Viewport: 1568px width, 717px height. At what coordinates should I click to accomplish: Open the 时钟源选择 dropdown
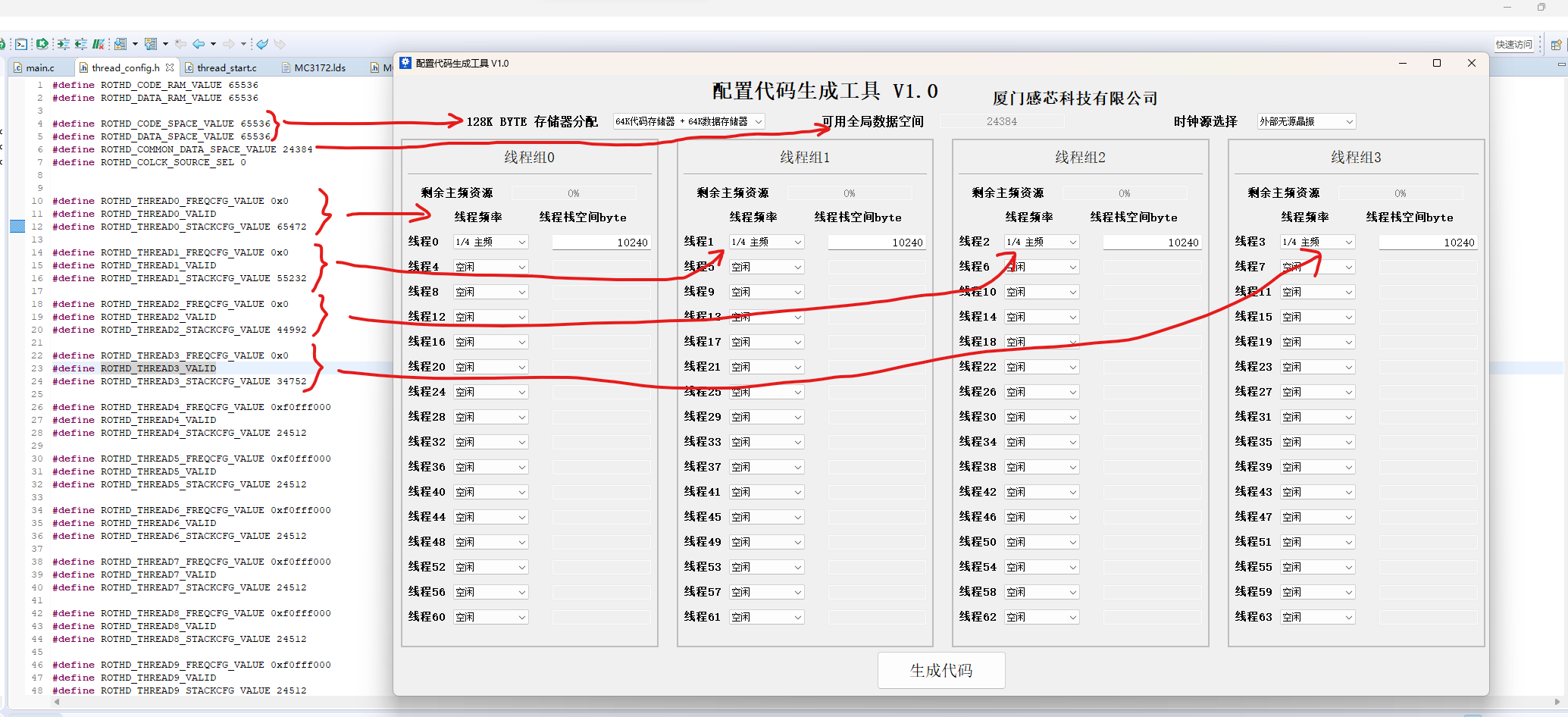point(1307,121)
